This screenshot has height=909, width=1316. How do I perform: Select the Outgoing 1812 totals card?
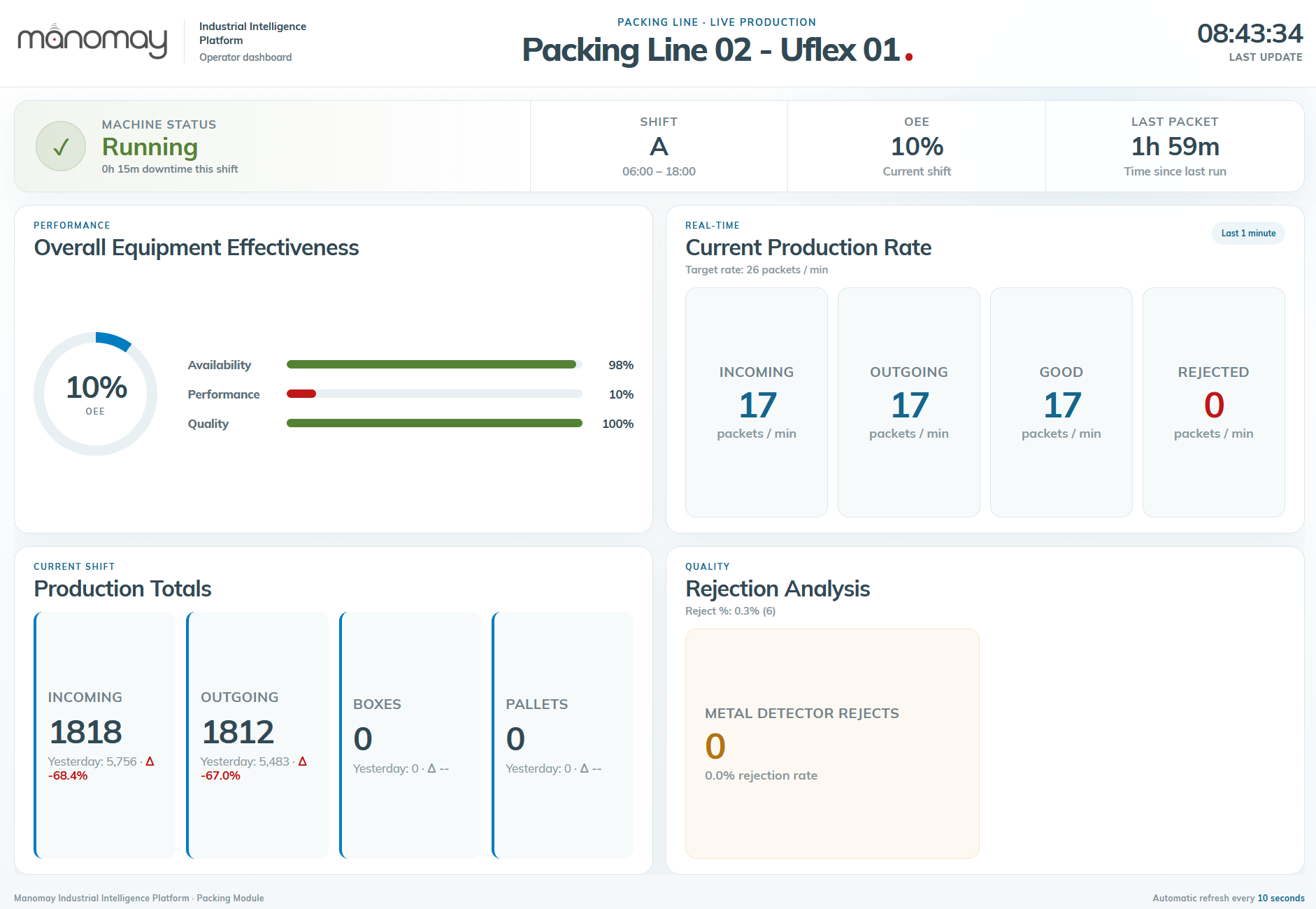click(x=257, y=735)
